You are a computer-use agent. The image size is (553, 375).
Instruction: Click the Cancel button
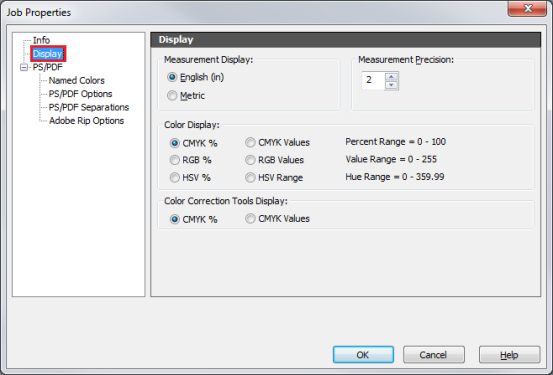point(434,355)
